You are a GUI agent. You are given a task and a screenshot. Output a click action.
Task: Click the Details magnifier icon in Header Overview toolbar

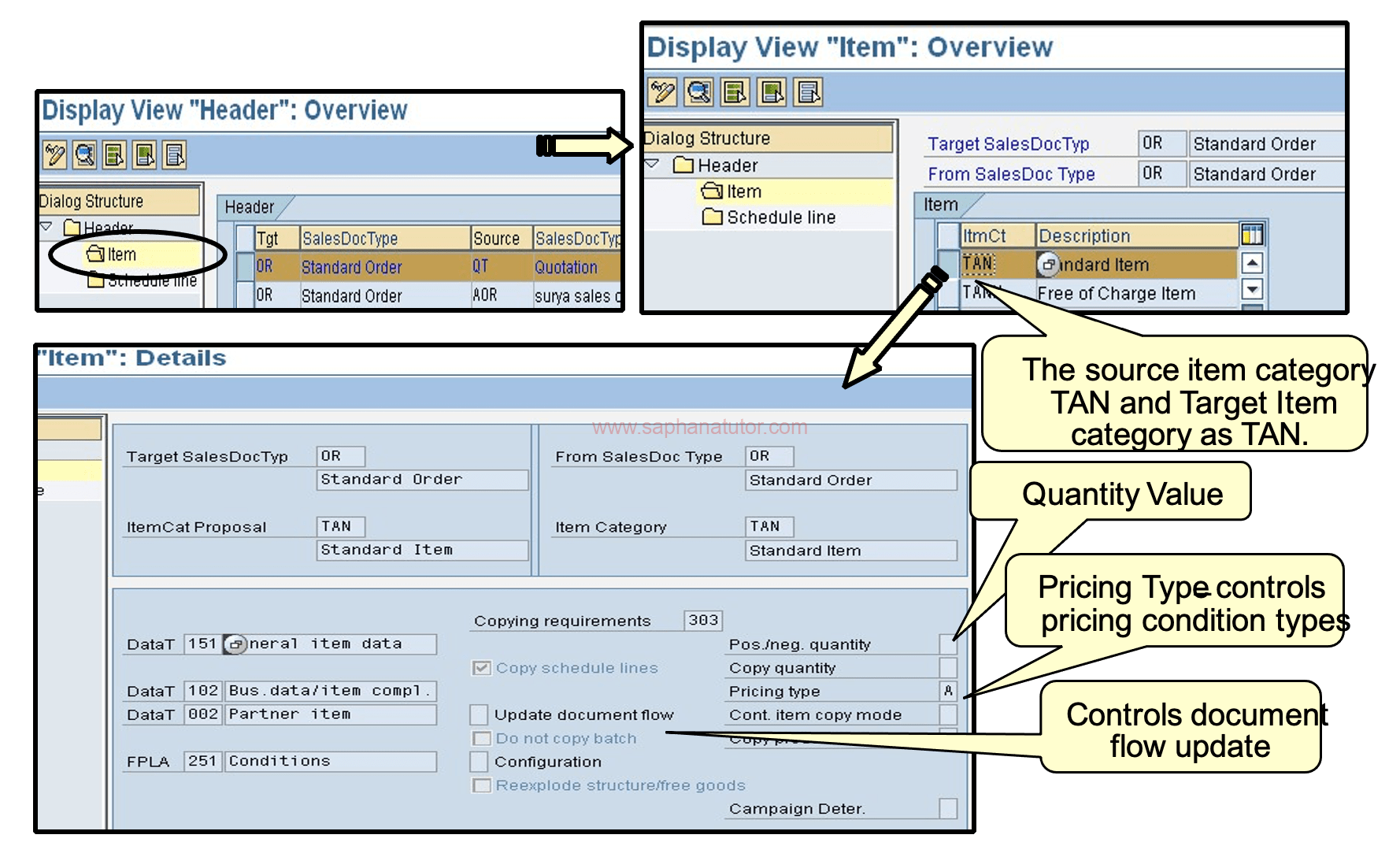click(x=85, y=154)
